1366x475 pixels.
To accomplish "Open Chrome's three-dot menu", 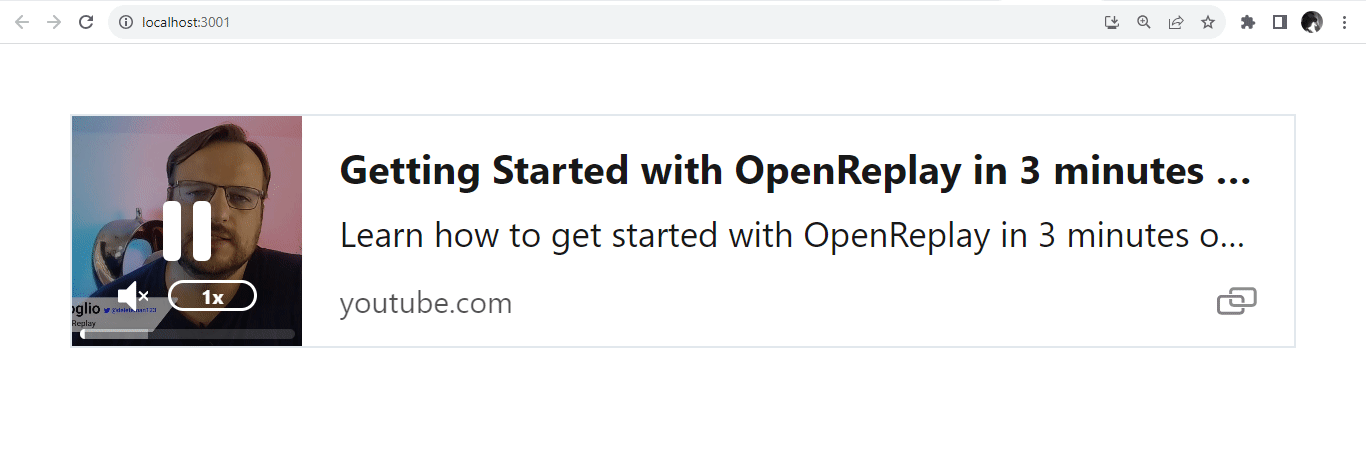I will 1344,22.
